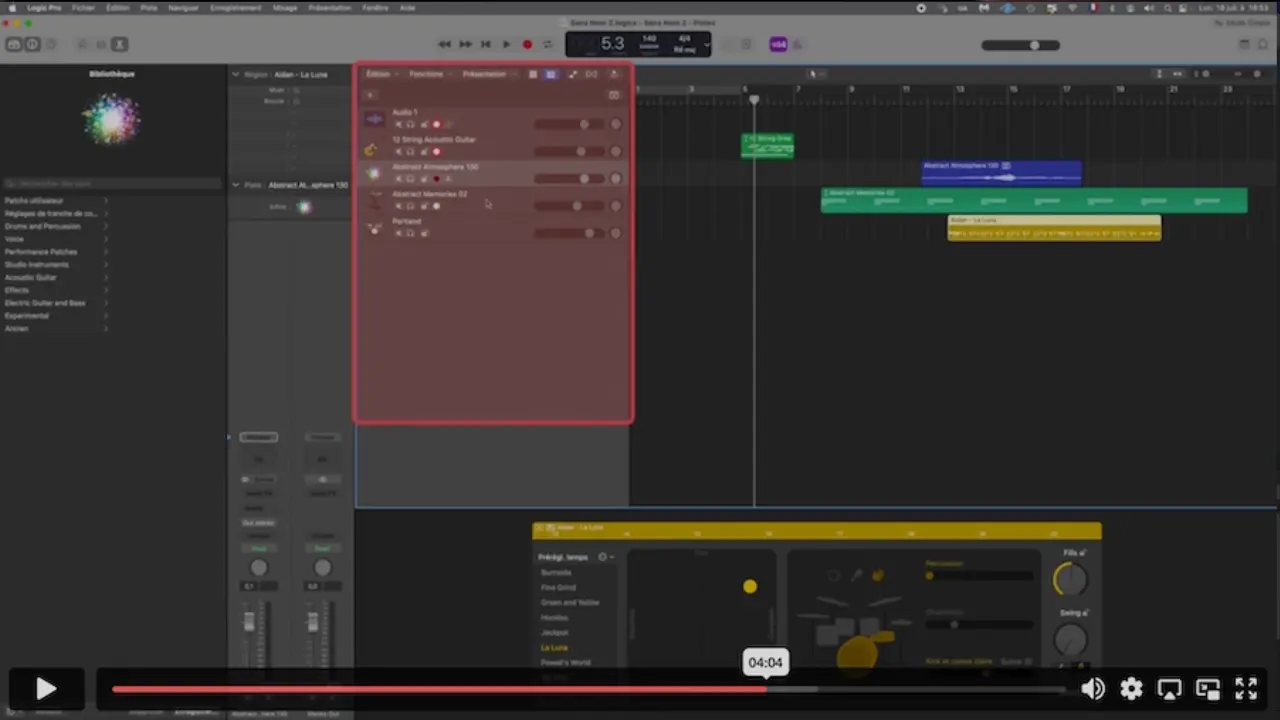Select the Five Grind drummer preset
1280x720 pixels.
pos(558,588)
